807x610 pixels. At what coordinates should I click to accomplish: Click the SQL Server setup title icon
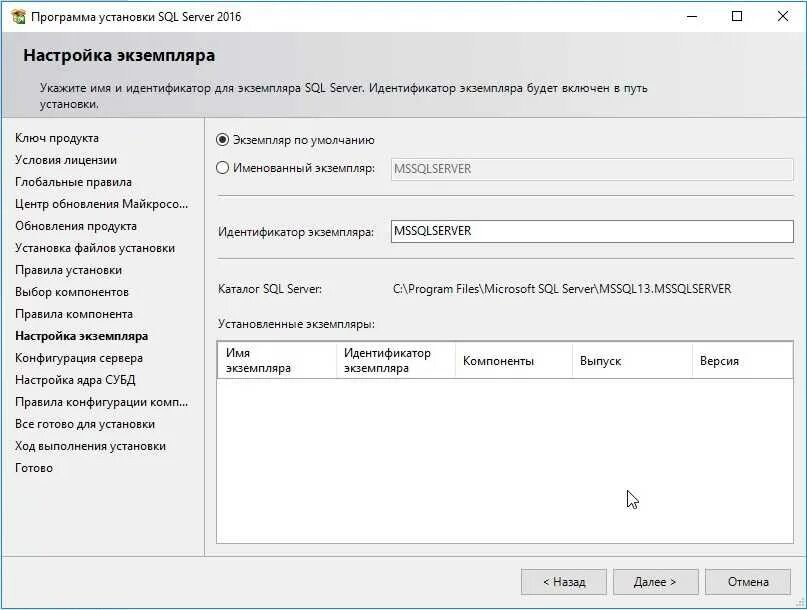(x=18, y=16)
